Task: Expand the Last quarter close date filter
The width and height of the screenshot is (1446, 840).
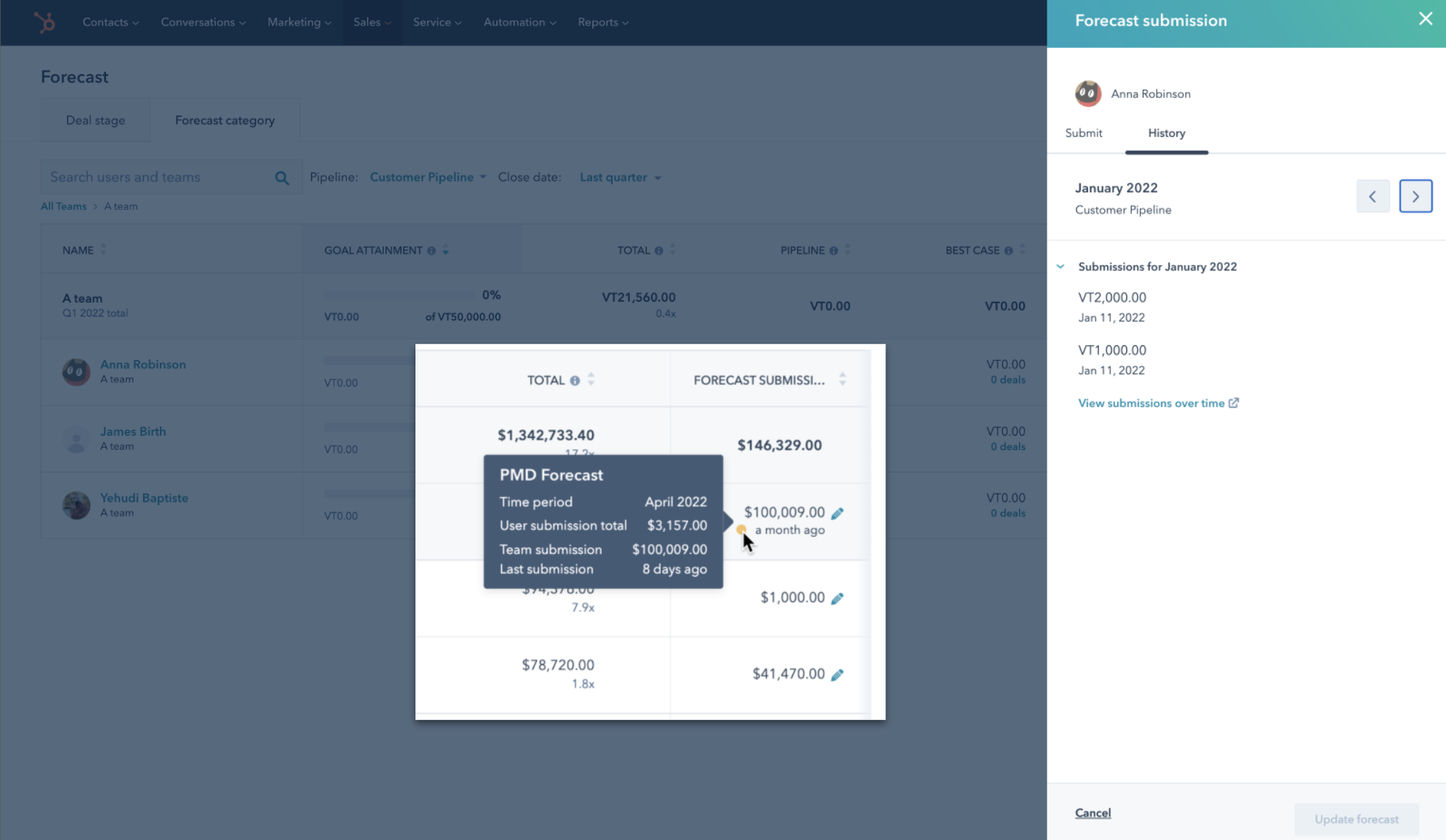Action: click(620, 177)
